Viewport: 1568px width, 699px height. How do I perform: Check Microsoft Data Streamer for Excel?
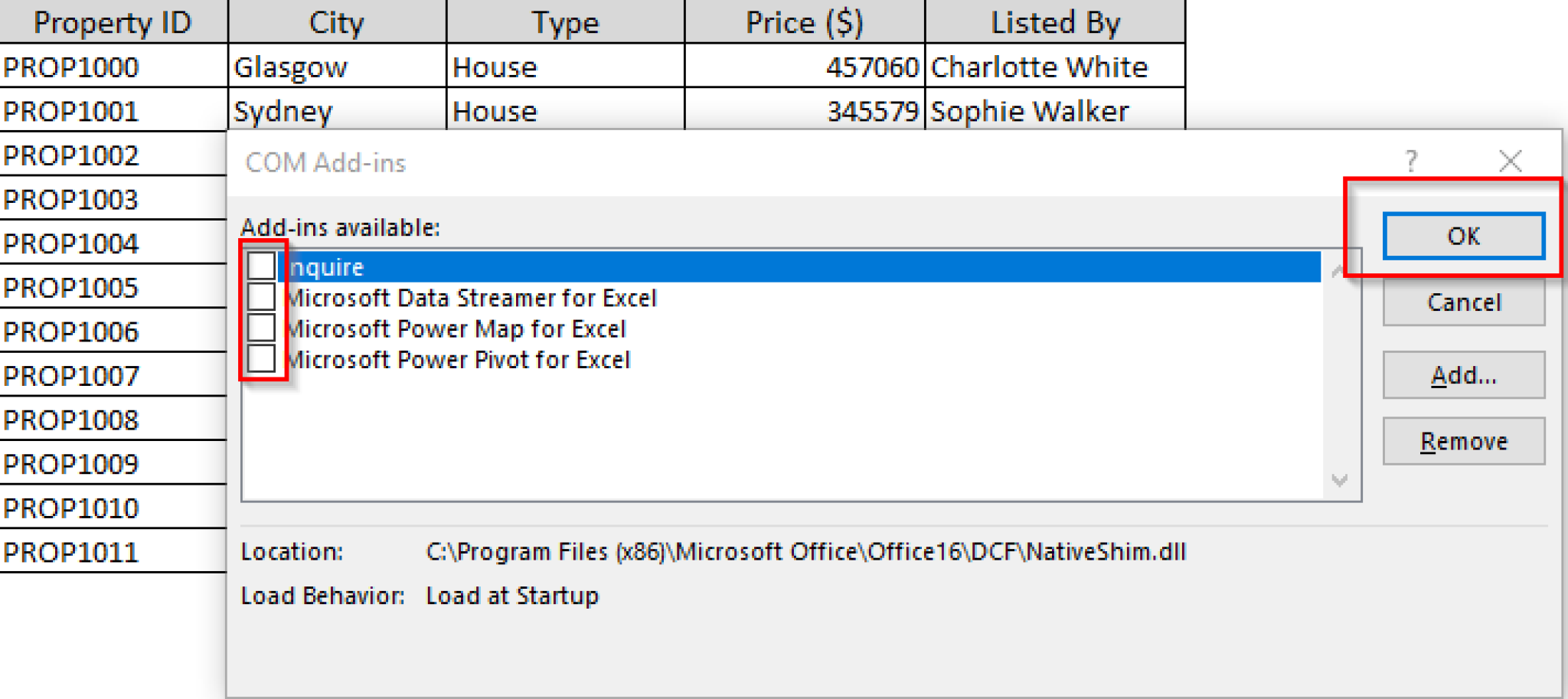pyautogui.click(x=261, y=297)
